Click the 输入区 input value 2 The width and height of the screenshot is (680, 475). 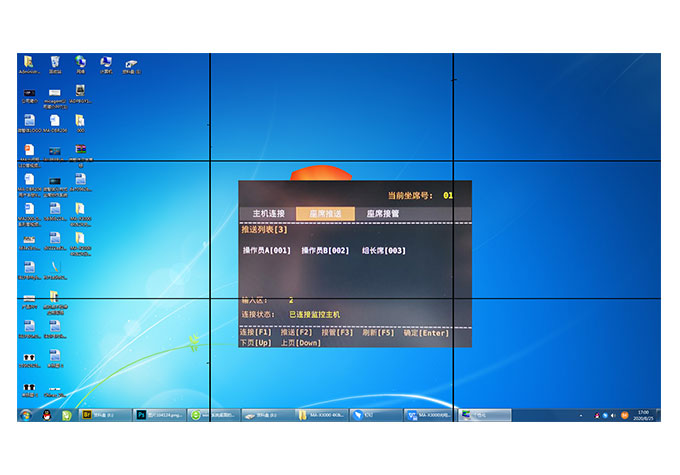291,300
